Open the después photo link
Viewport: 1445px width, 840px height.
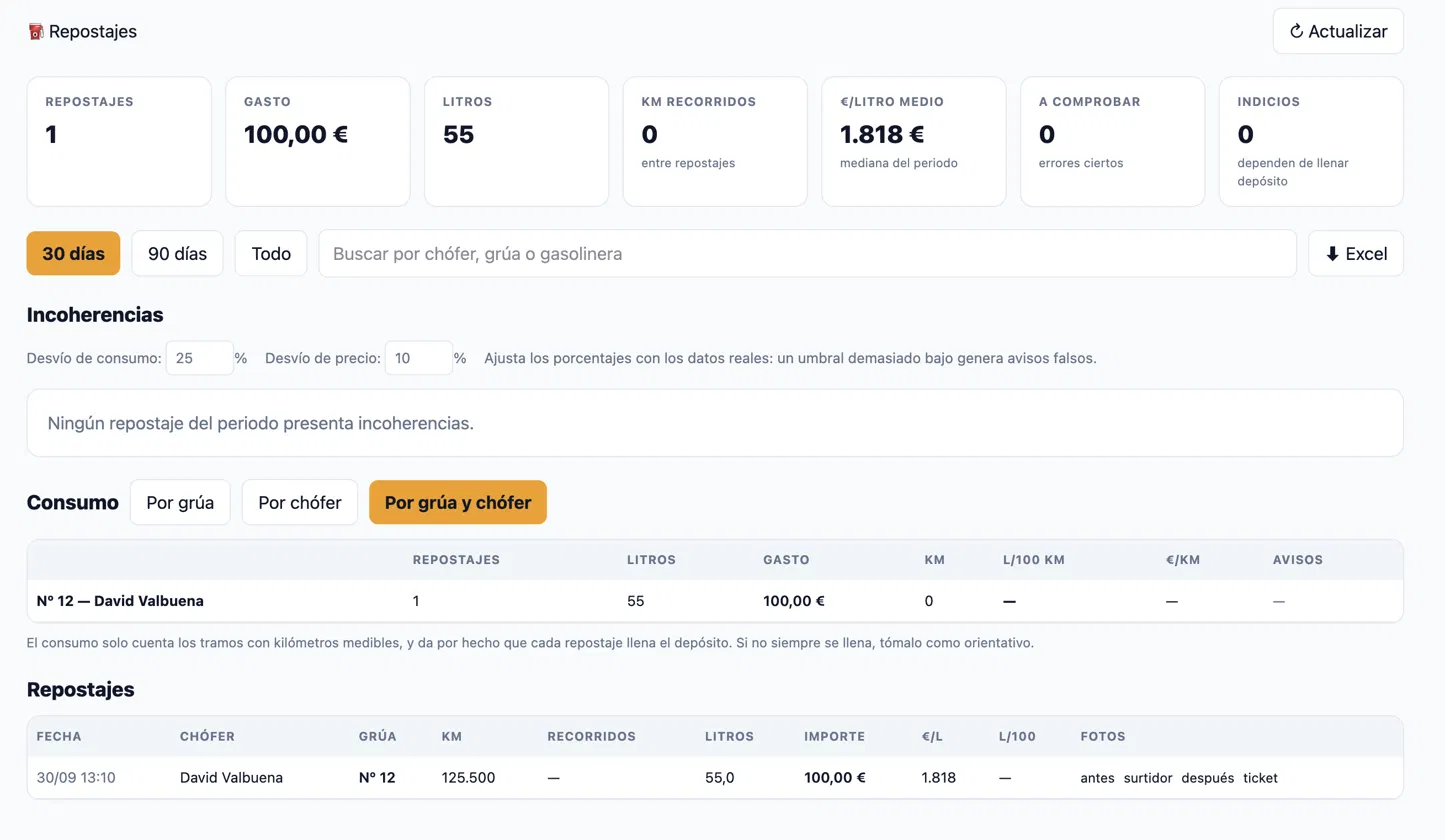[1207, 778]
